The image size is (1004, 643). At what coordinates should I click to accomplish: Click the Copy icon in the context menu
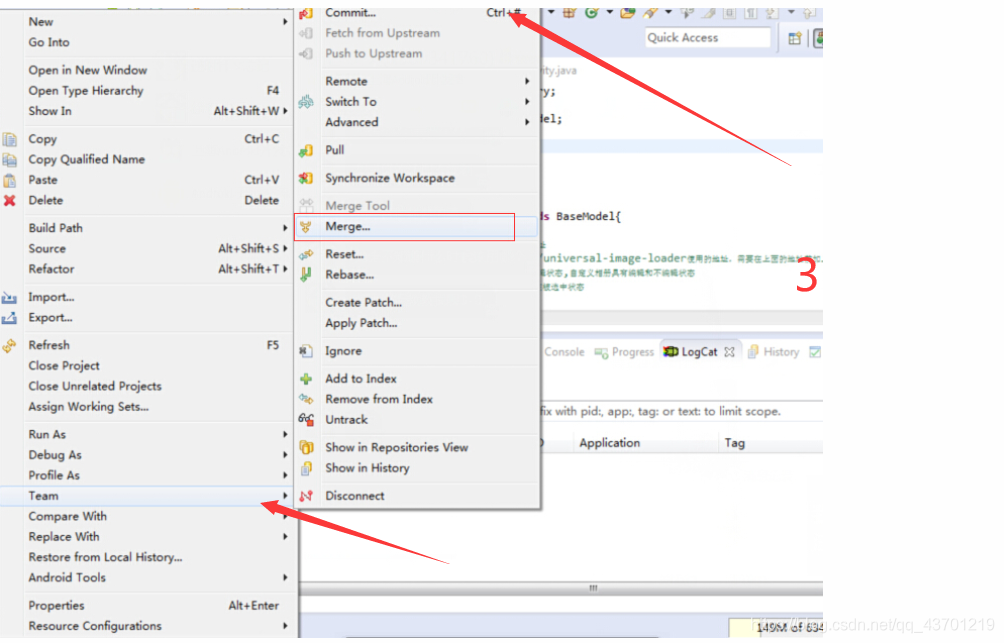point(10,140)
